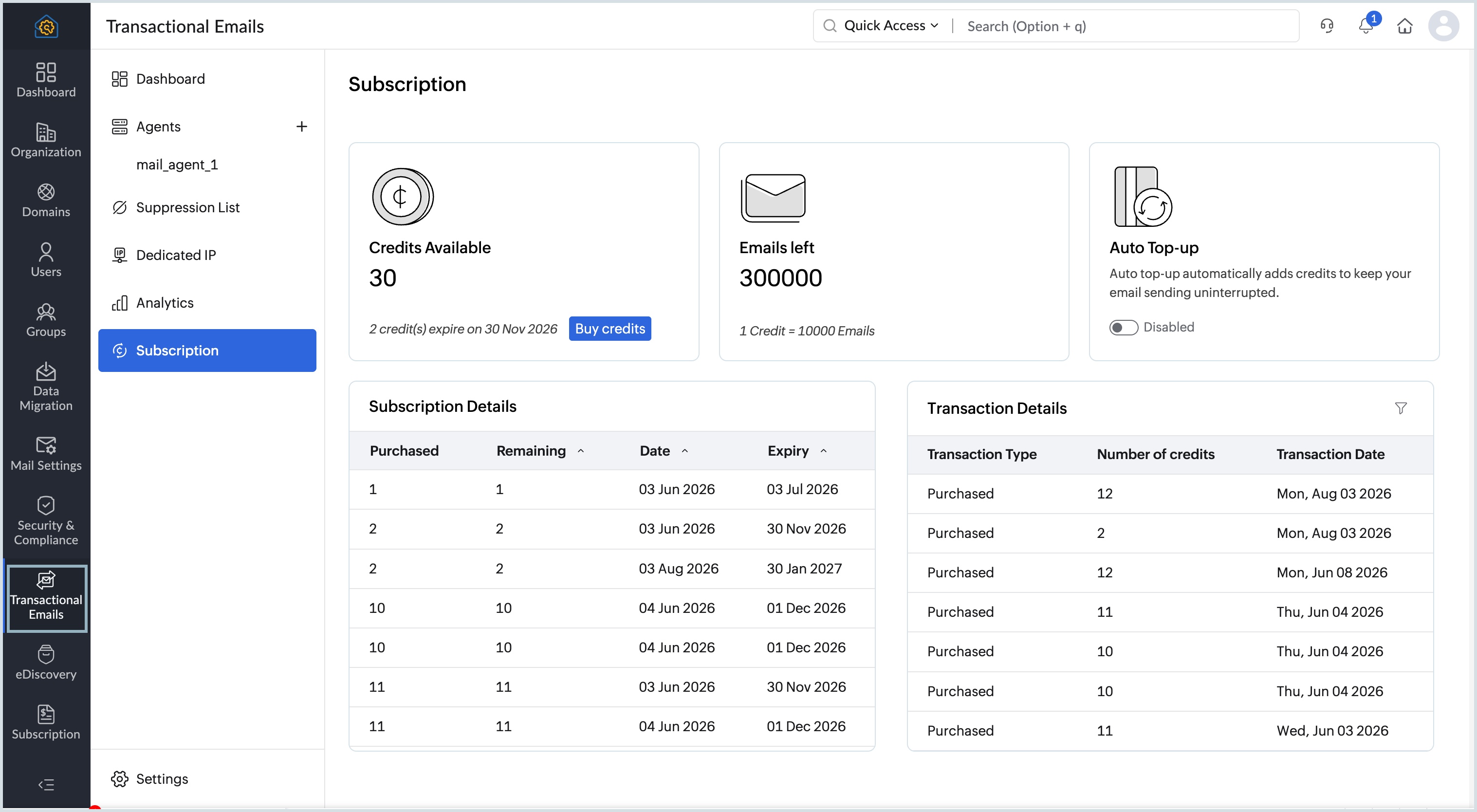Image resolution: width=1477 pixels, height=812 pixels.
Task: Open the admin console logo icon
Action: [46, 26]
